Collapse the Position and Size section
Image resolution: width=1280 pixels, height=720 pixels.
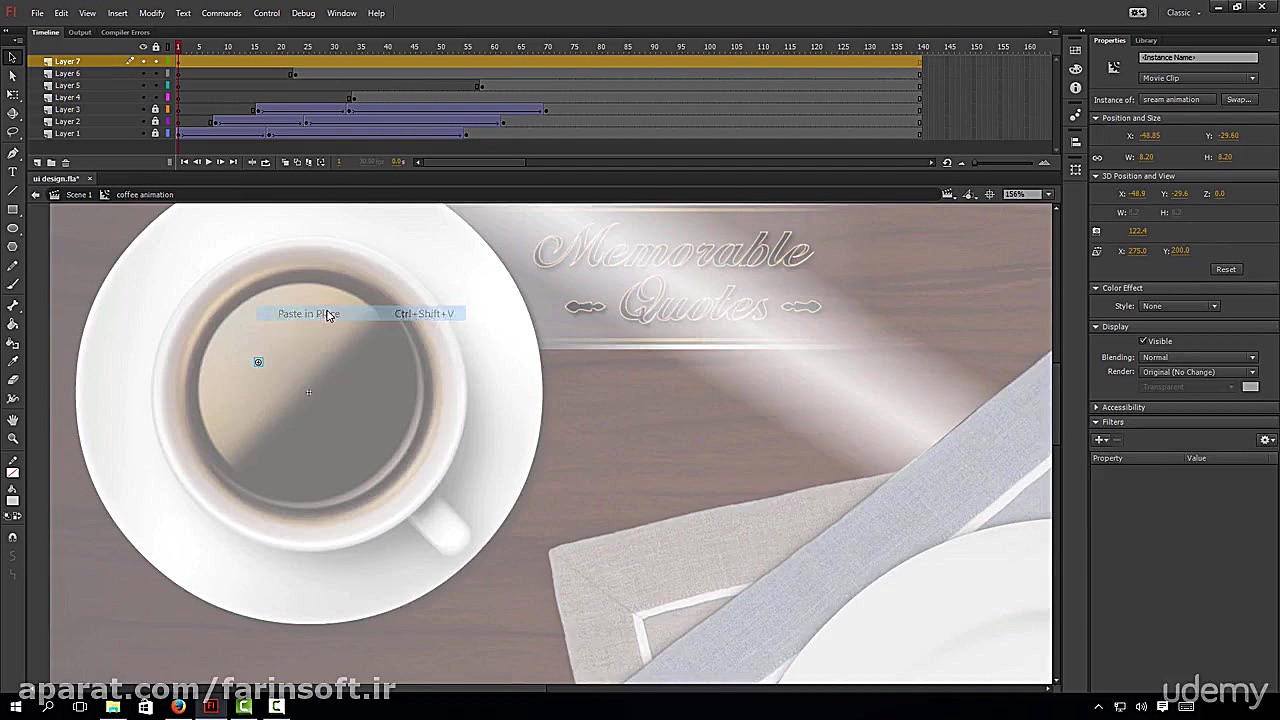tap(1096, 118)
